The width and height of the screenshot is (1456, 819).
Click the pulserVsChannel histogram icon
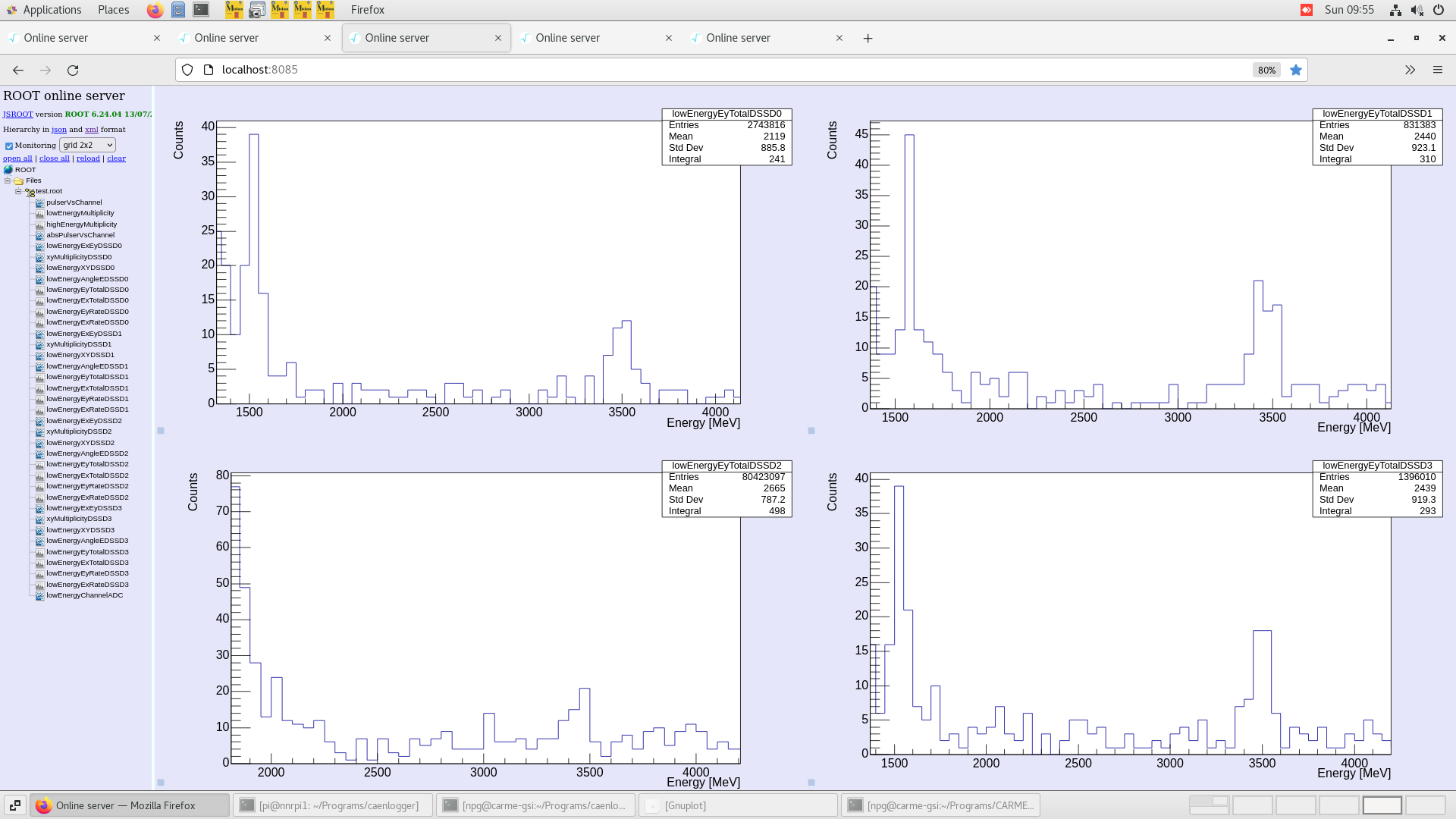[39, 202]
